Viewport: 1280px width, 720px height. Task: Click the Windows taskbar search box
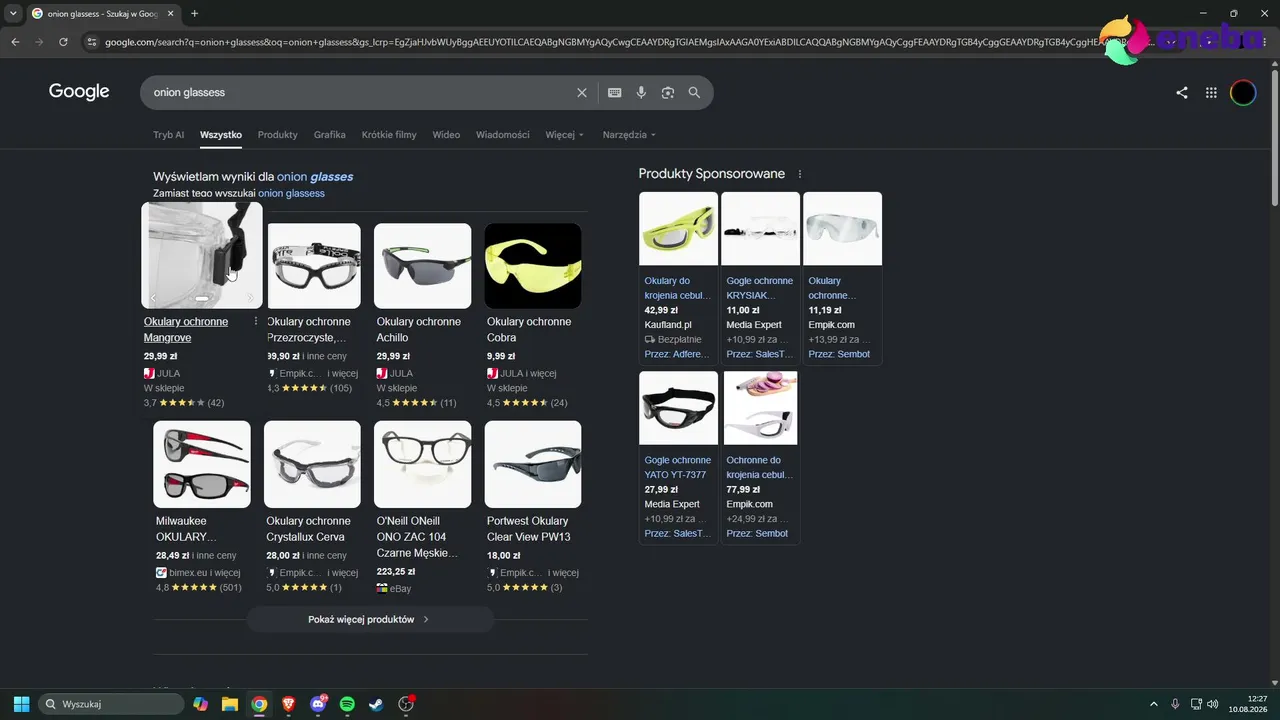(111, 704)
